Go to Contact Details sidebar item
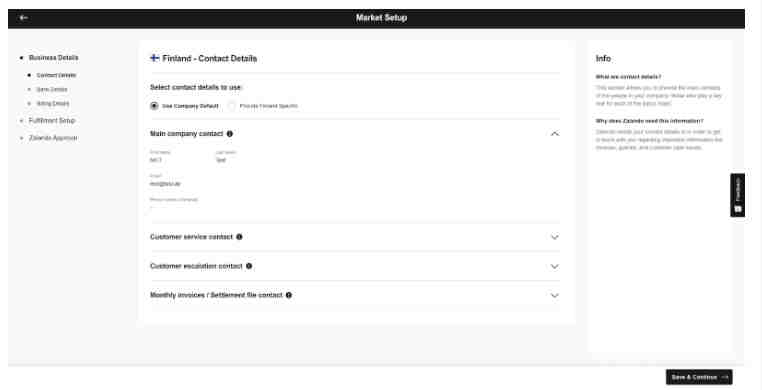This screenshot has height=390, width=762. tap(56, 75)
